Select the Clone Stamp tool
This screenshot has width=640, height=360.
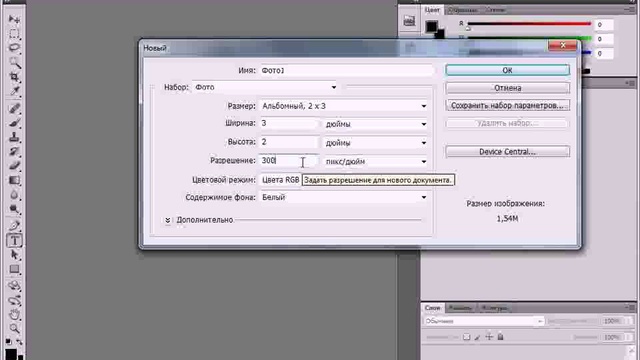point(14,137)
